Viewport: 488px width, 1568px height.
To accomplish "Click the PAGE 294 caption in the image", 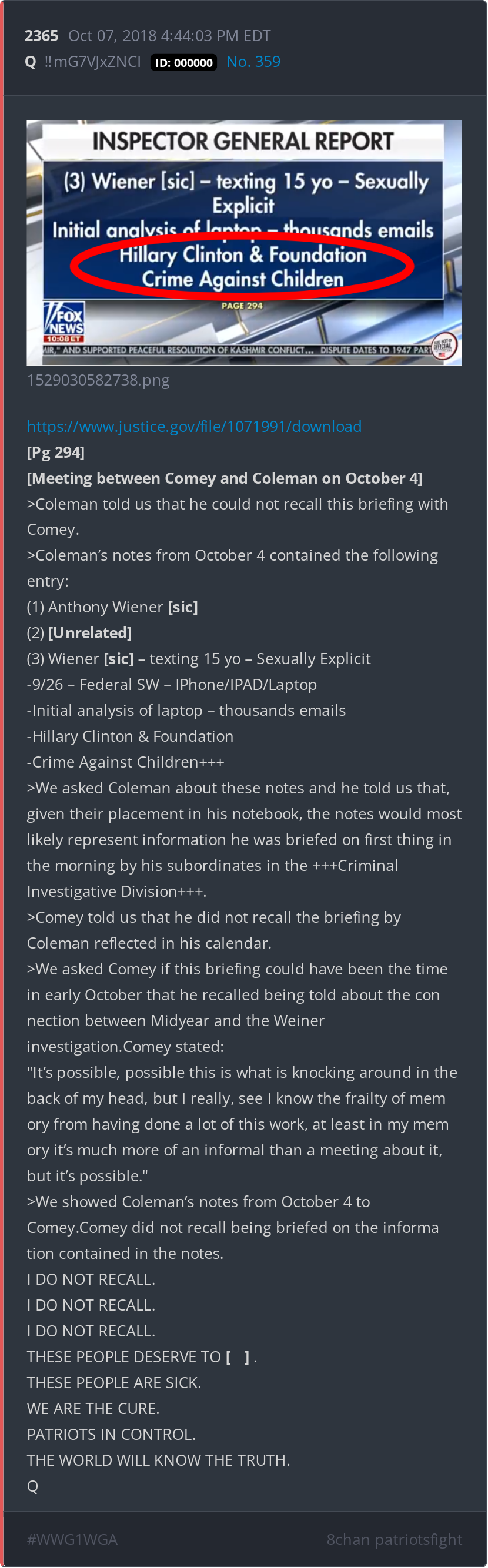I will pyautogui.click(x=242, y=306).
